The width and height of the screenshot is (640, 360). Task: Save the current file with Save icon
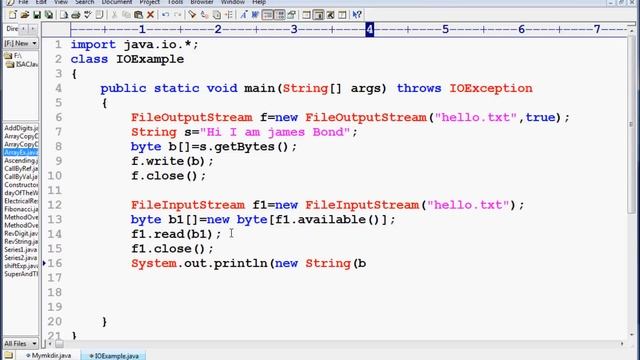click(37, 15)
